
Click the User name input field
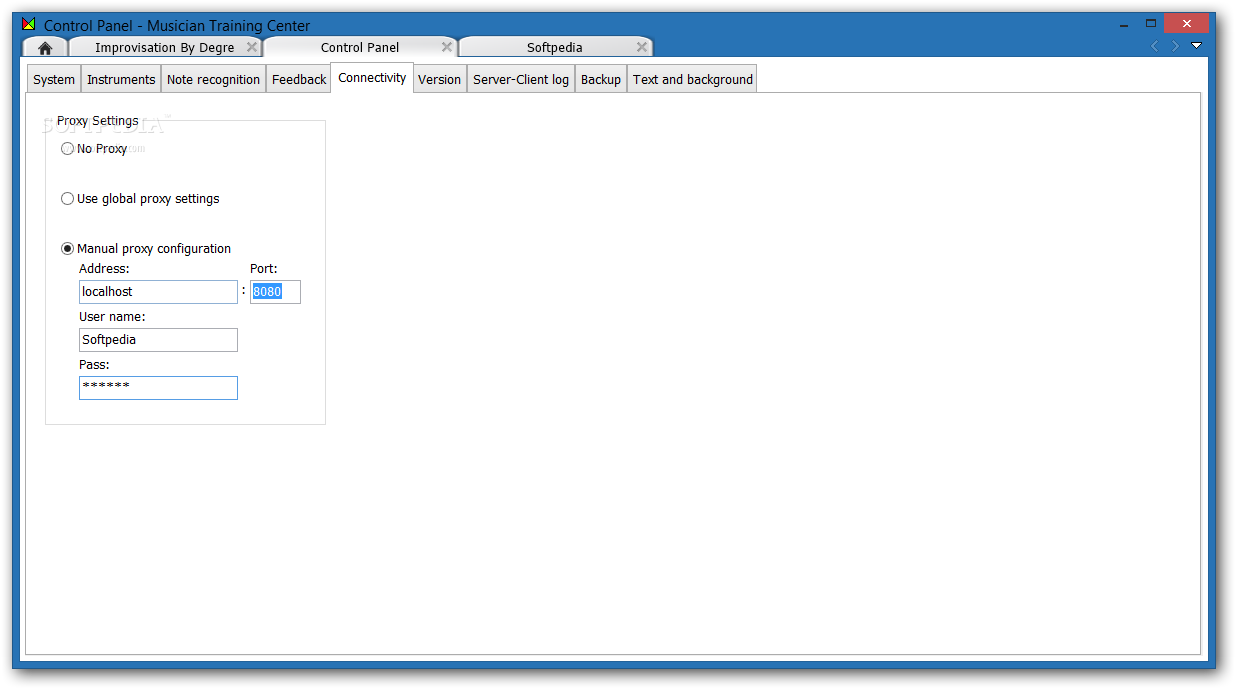pyautogui.click(x=158, y=340)
